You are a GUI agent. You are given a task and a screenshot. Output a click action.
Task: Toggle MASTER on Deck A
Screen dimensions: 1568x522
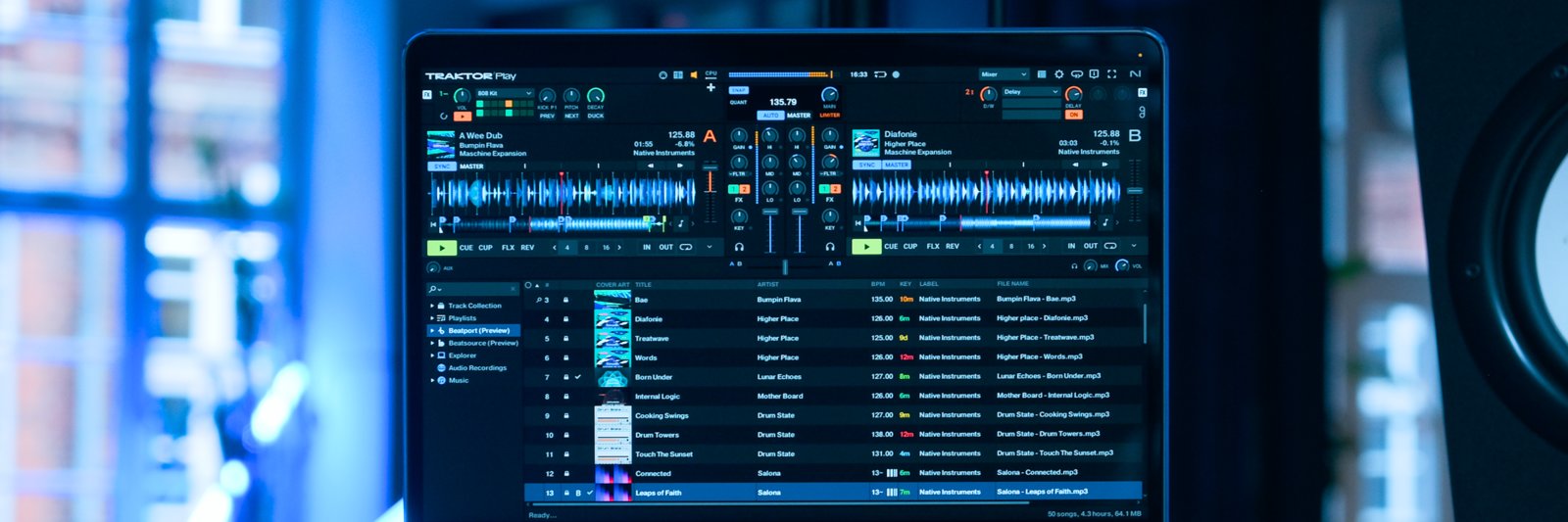[471, 166]
